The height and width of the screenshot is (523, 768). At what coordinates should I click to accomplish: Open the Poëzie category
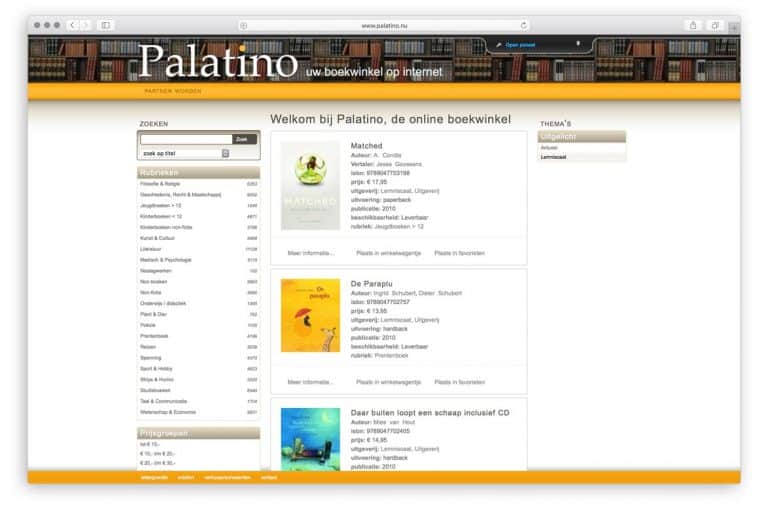click(147, 325)
